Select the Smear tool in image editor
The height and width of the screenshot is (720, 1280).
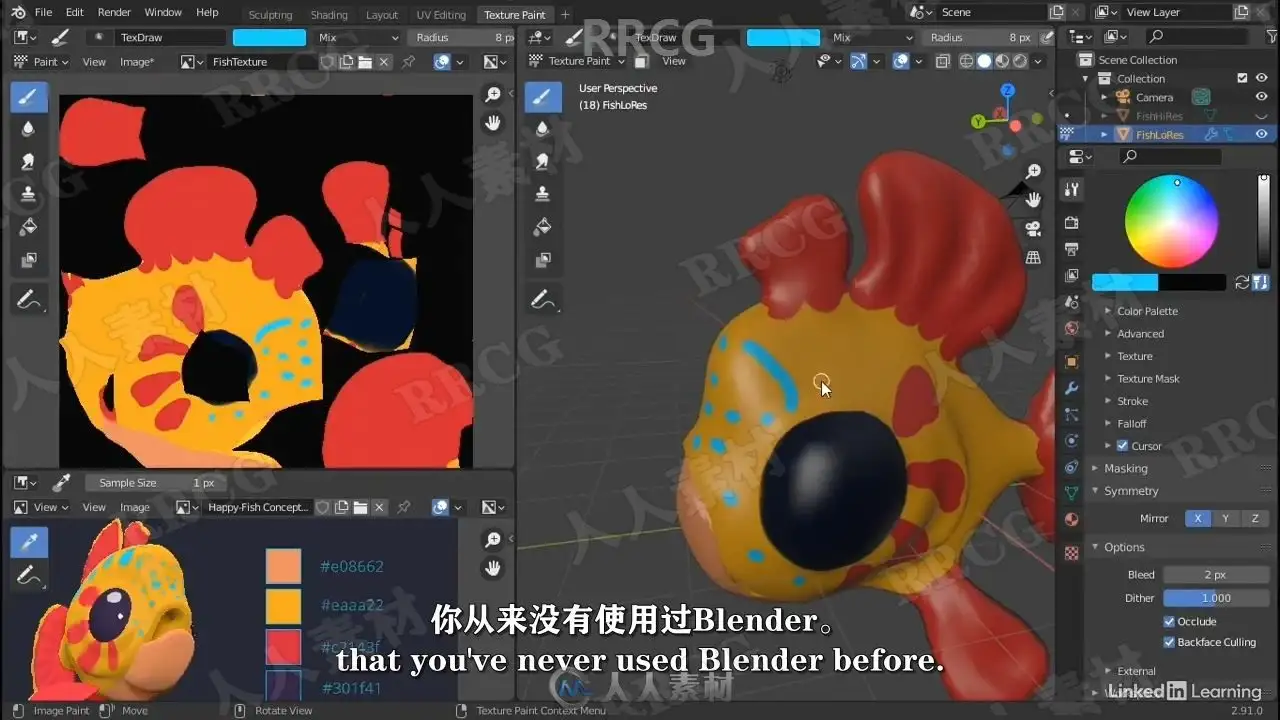coord(28,162)
